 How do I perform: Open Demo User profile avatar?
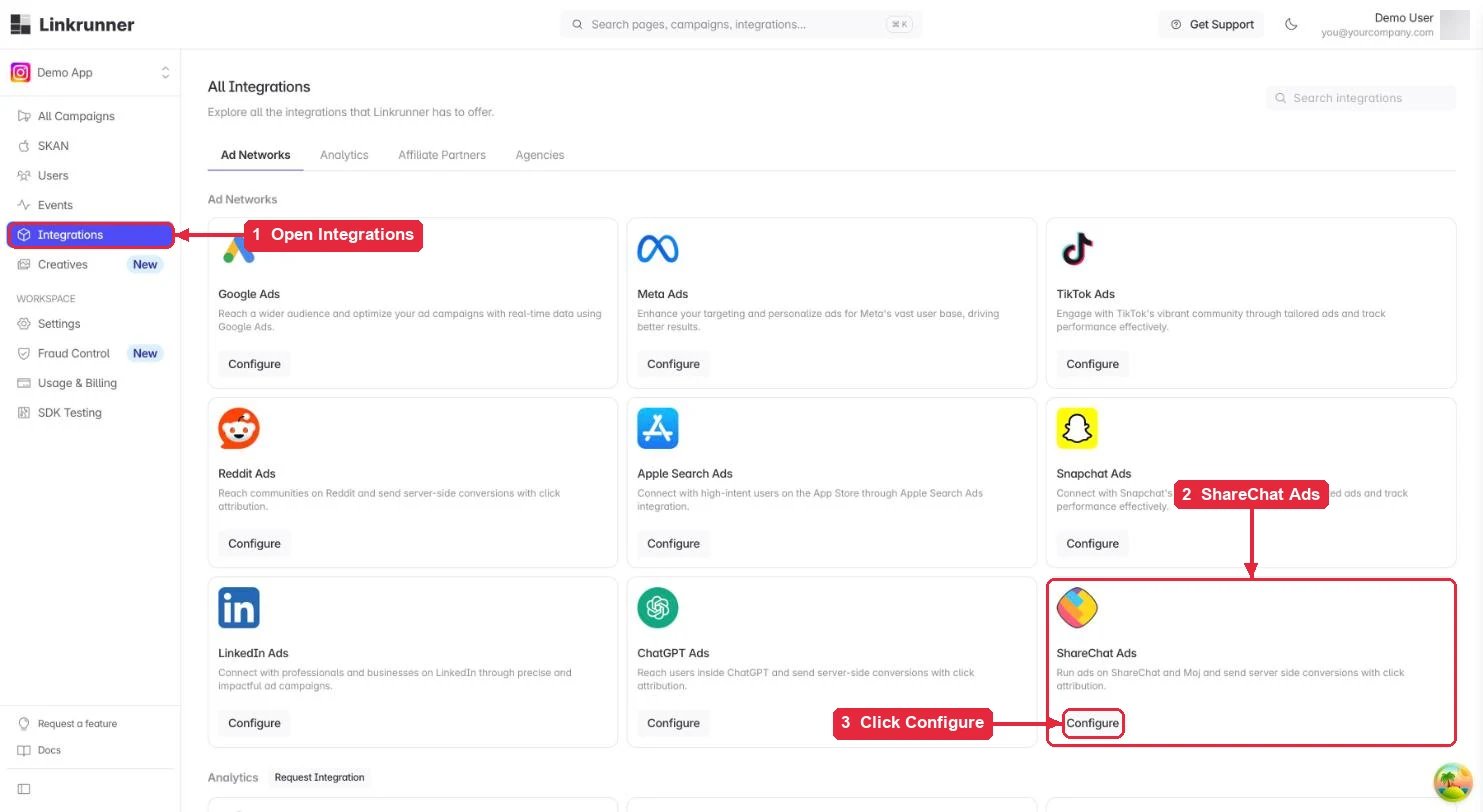point(1454,24)
